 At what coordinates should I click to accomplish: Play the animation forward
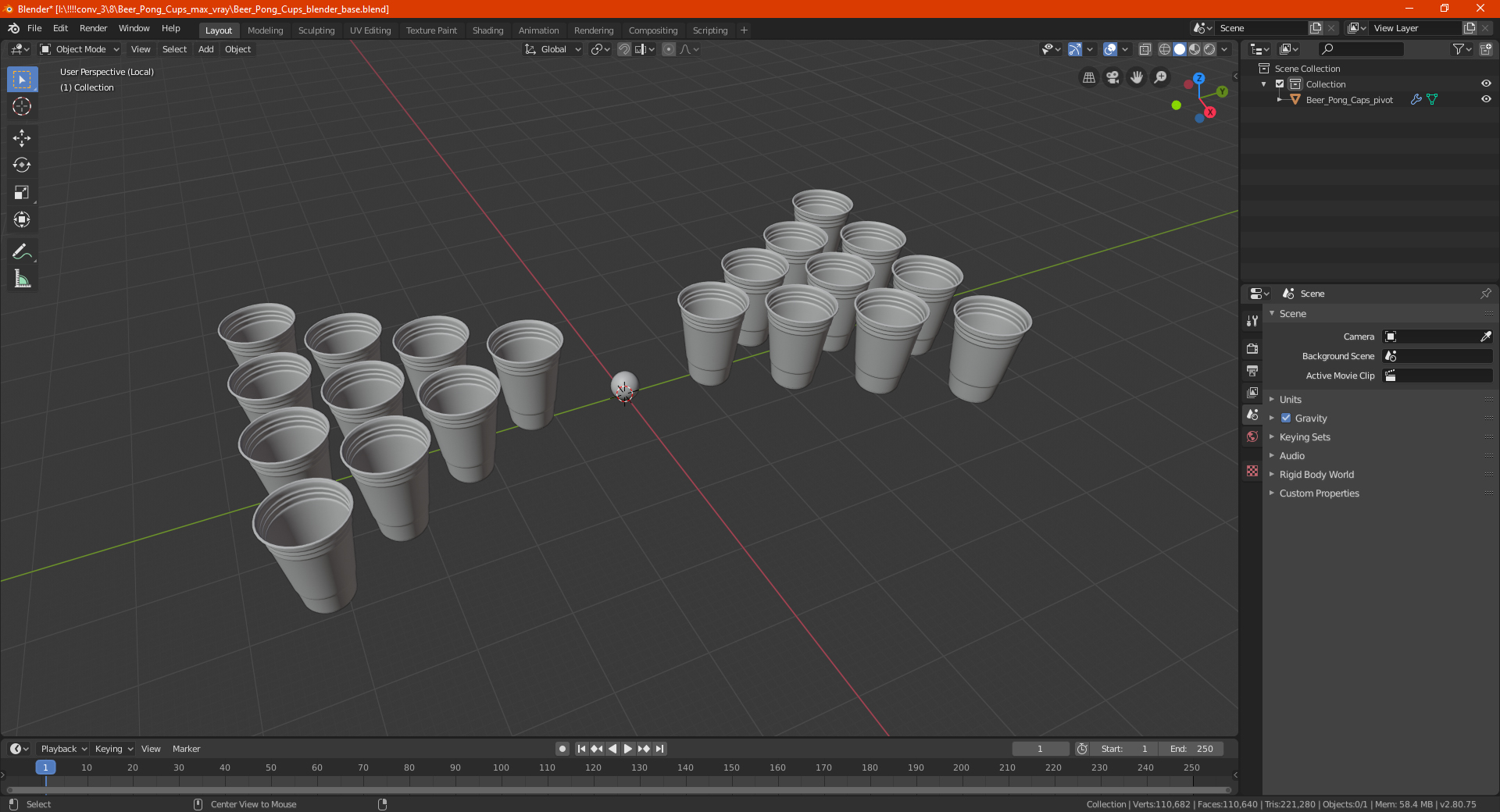628,749
